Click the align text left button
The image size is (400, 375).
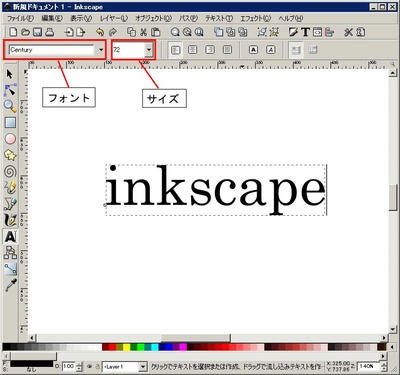tap(175, 50)
